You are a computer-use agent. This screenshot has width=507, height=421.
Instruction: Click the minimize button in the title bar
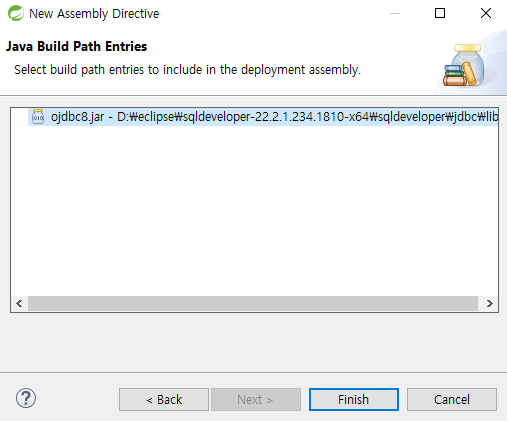395,13
